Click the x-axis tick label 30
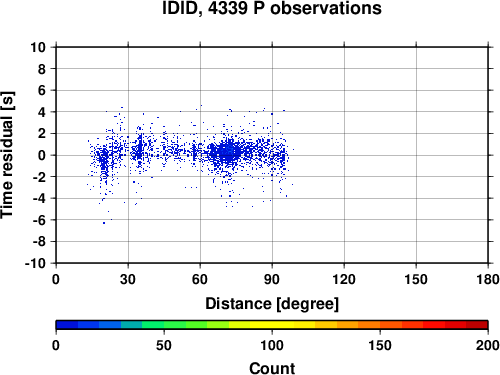 click(128, 279)
